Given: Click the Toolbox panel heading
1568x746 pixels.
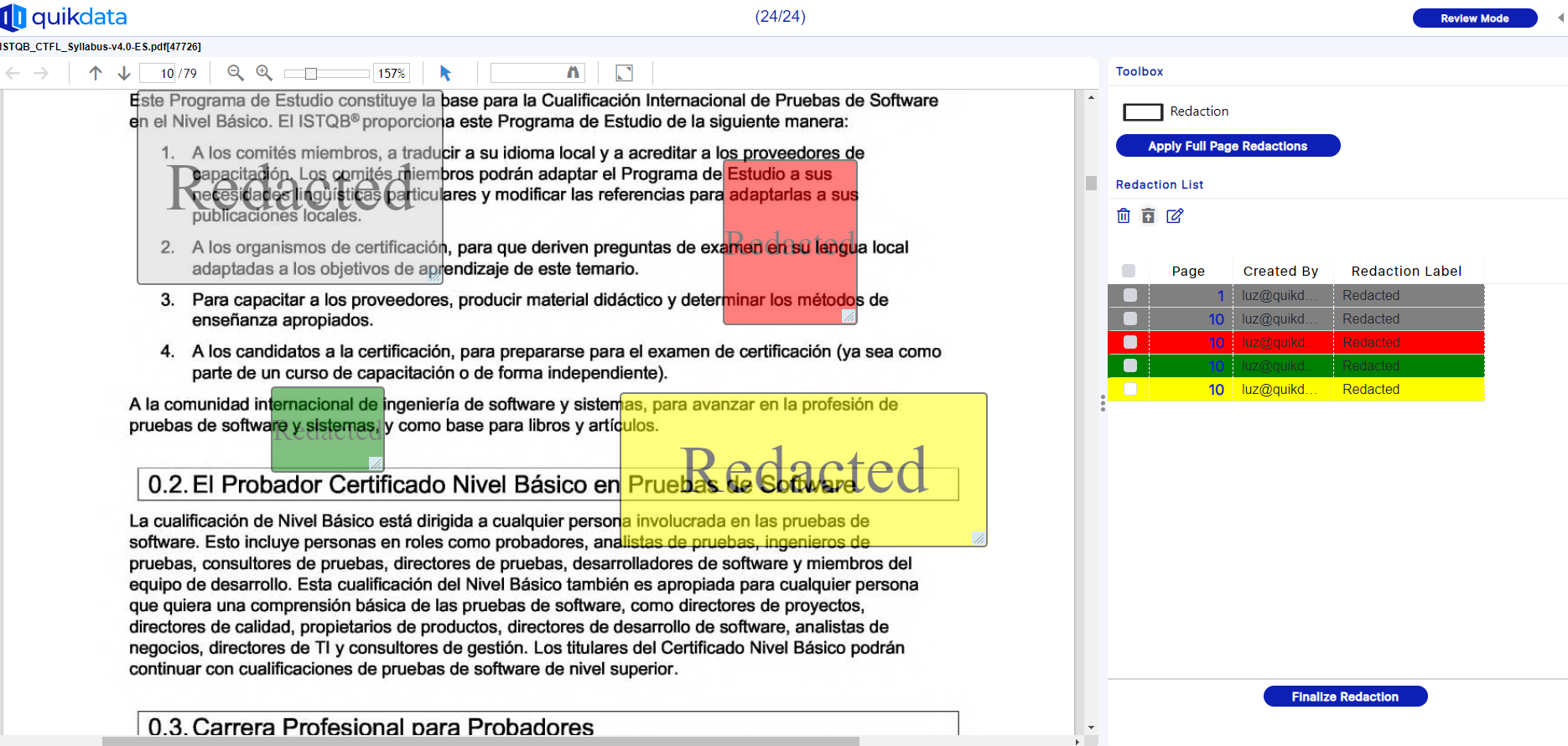Looking at the screenshot, I should coord(1140,71).
